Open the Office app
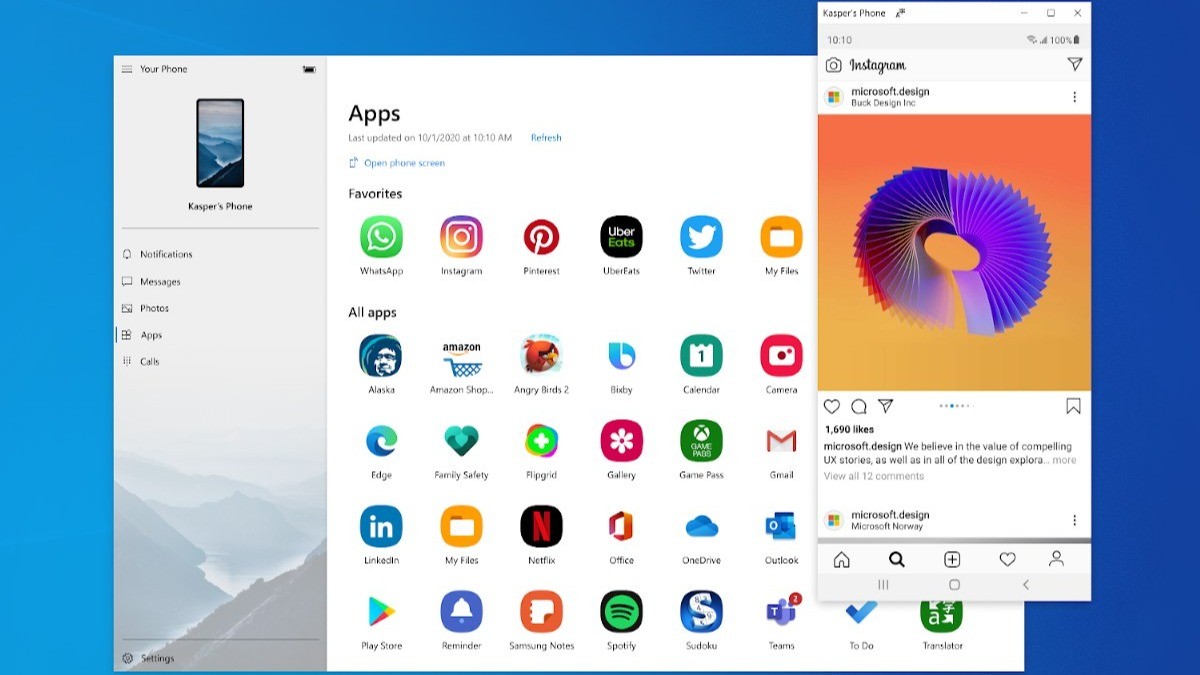The width and height of the screenshot is (1200, 675). (621, 526)
